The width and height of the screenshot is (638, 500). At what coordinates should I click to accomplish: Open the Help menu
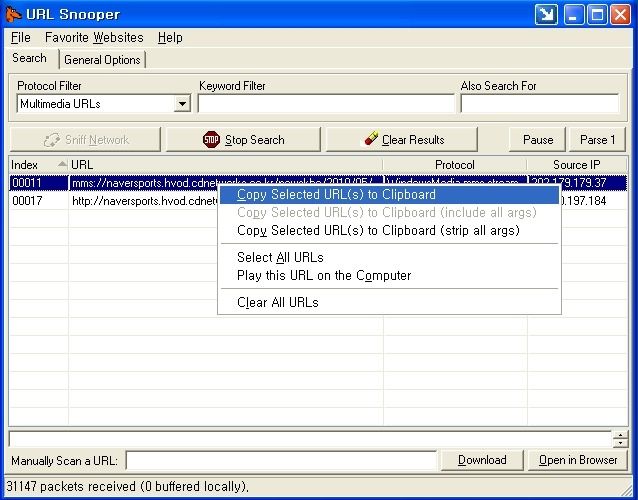point(170,37)
